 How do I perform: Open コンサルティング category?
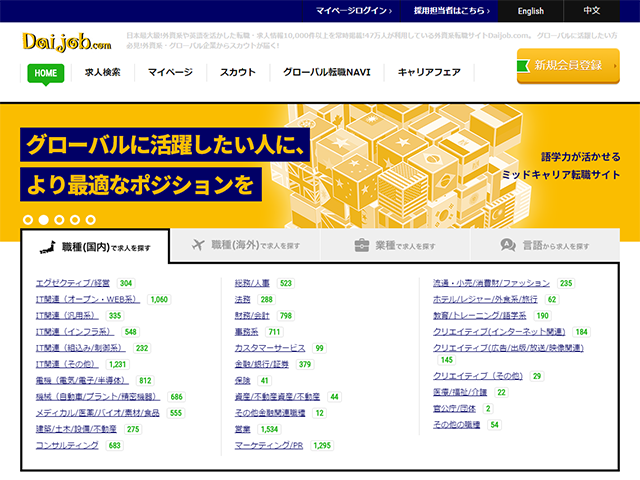(x=67, y=445)
